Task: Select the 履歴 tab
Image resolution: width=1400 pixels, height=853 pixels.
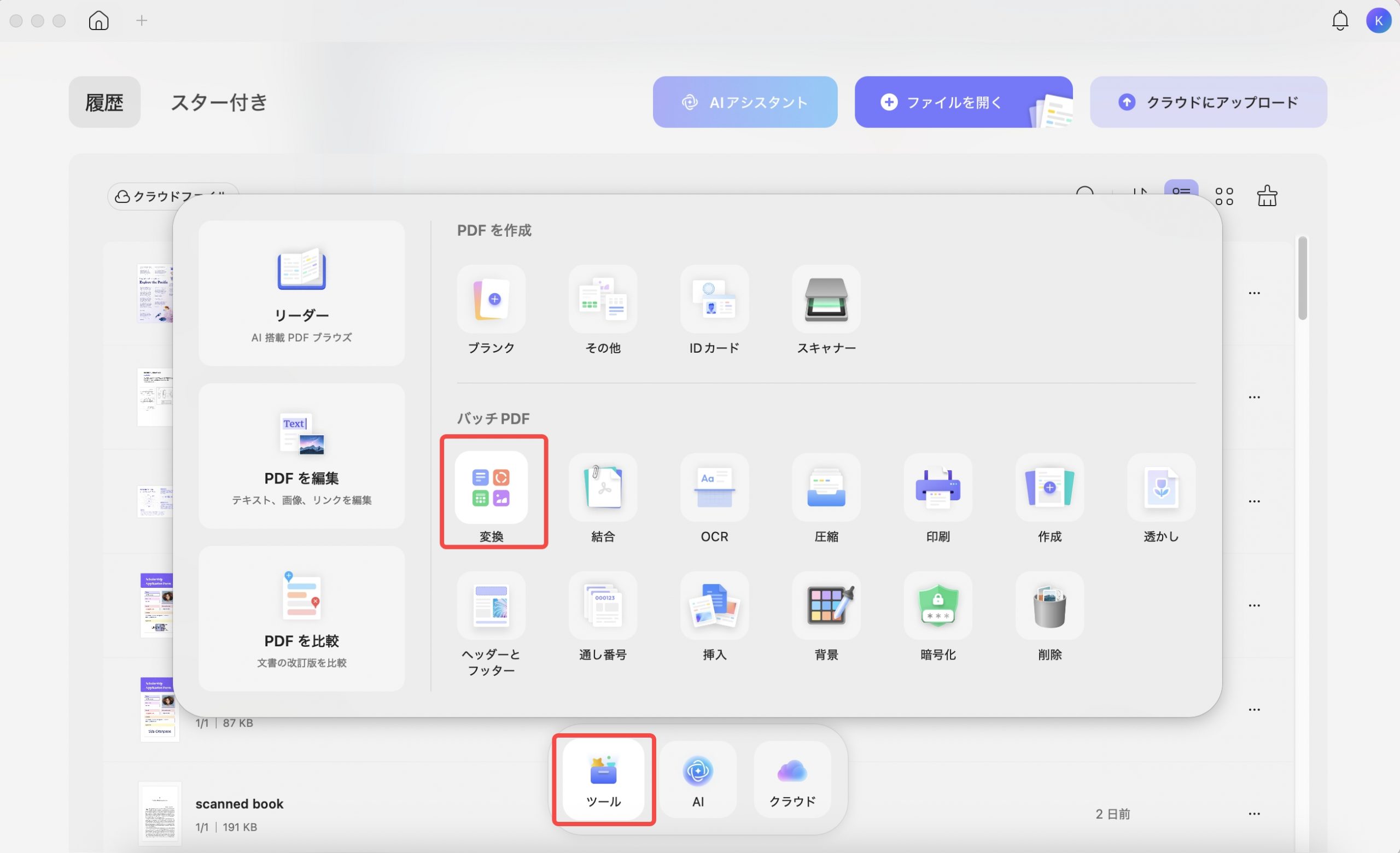Action: [104, 102]
